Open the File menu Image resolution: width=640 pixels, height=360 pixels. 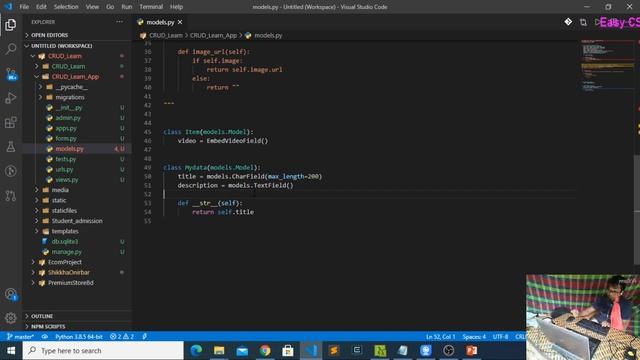coord(24,7)
